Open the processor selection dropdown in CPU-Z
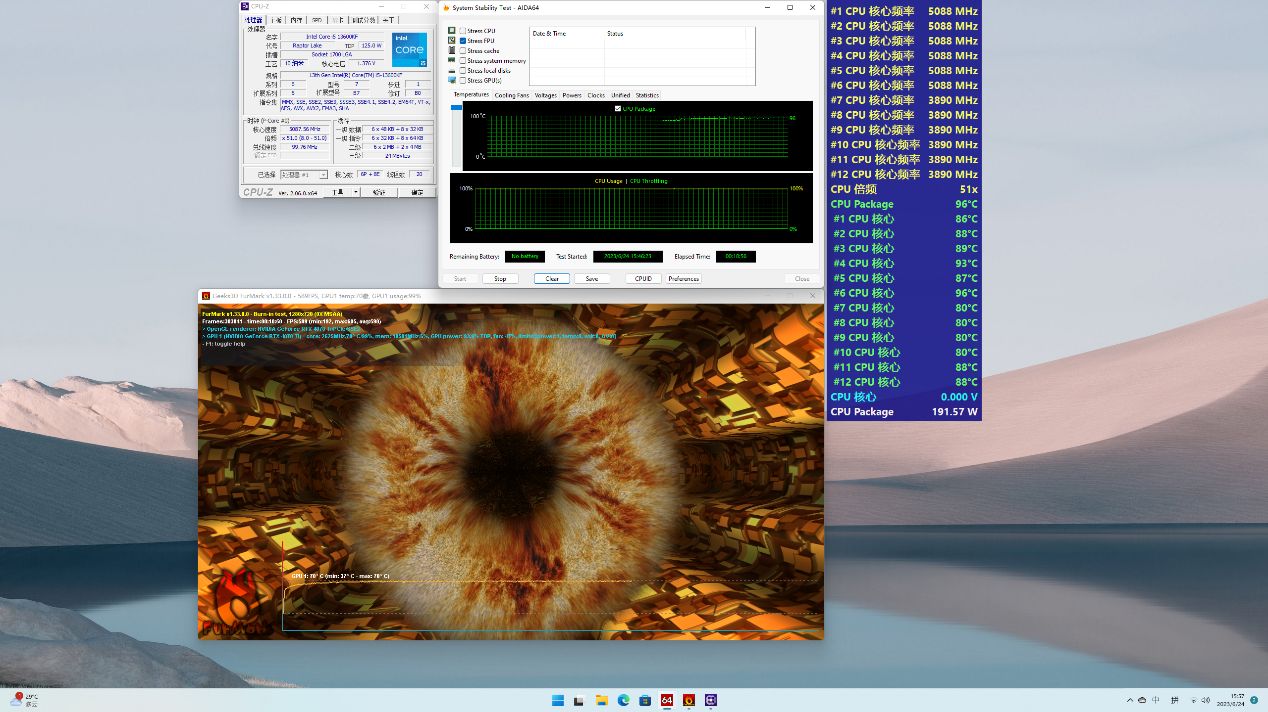Image resolution: width=1268 pixels, height=712 pixels. coord(306,174)
